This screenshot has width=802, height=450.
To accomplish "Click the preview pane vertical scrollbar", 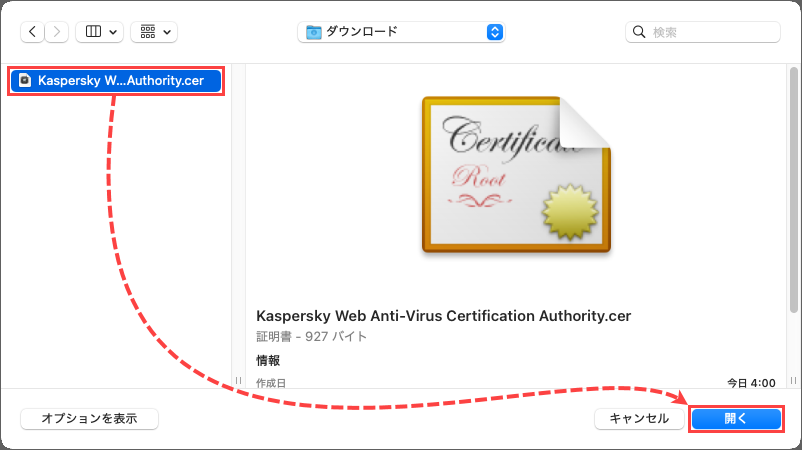I will tap(793, 189).
